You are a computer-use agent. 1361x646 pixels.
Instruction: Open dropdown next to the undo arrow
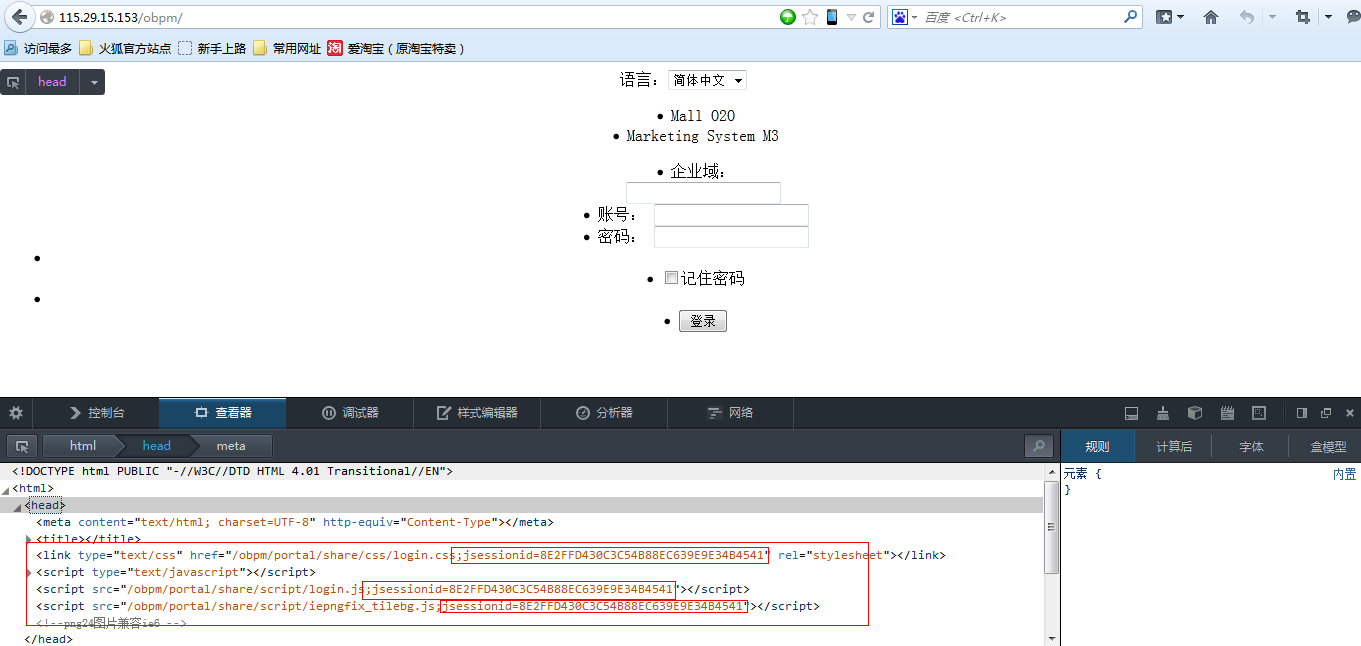(x=1272, y=17)
